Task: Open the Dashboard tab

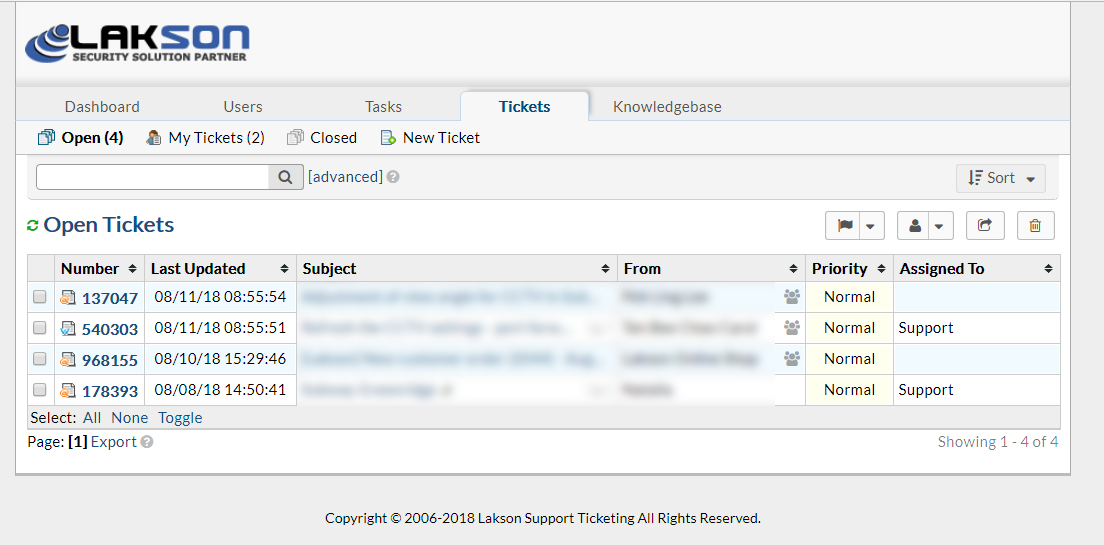Action: (x=102, y=106)
